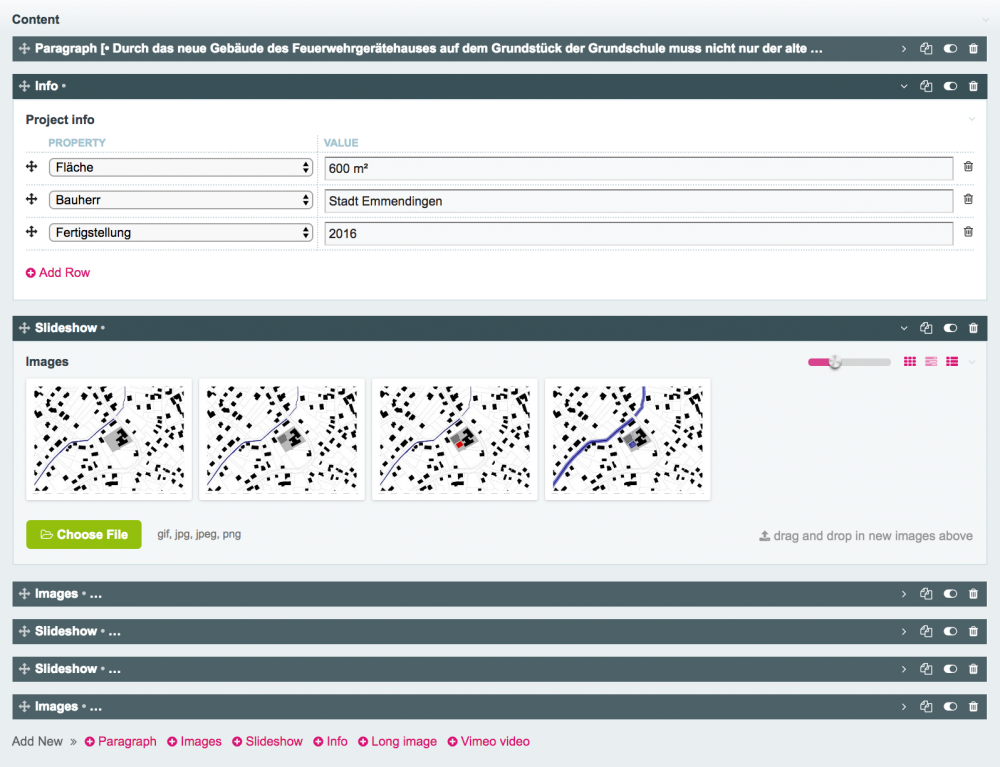Click the thumbnail size slider
Image resolution: width=1000 pixels, height=767 pixels.
[x=848, y=362]
